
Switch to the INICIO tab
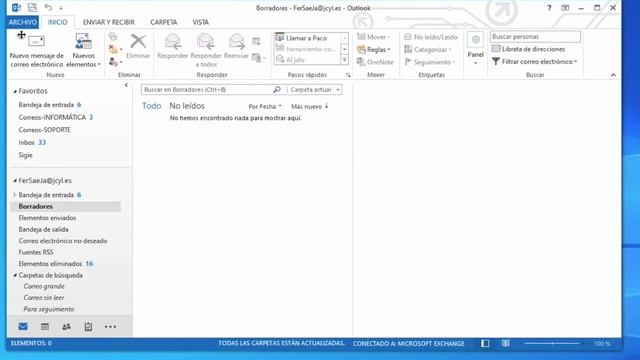coord(58,22)
